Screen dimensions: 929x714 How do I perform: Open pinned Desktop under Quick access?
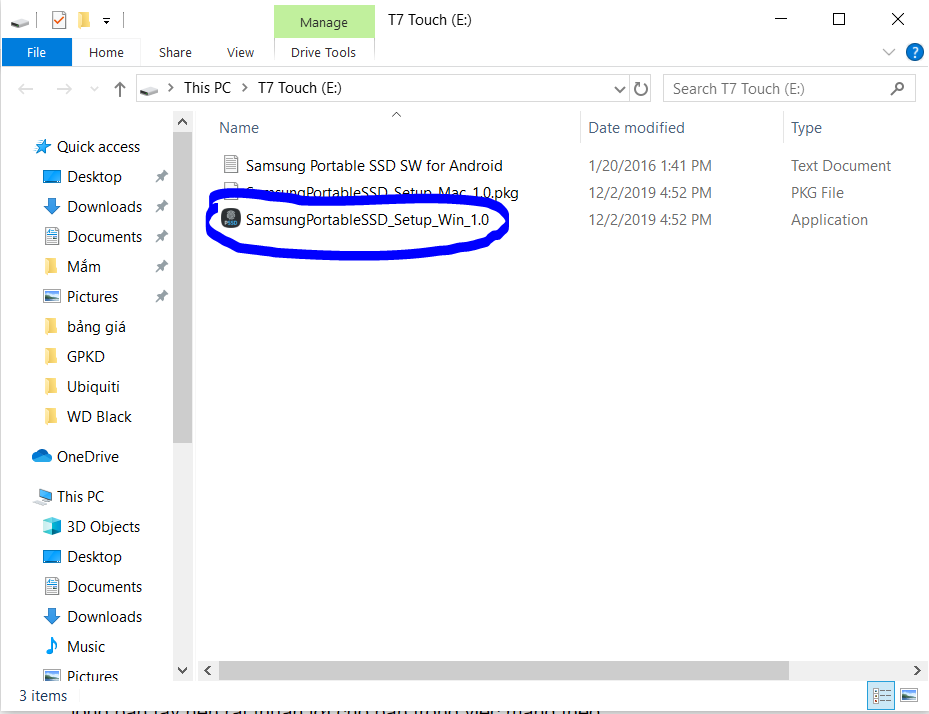click(94, 177)
